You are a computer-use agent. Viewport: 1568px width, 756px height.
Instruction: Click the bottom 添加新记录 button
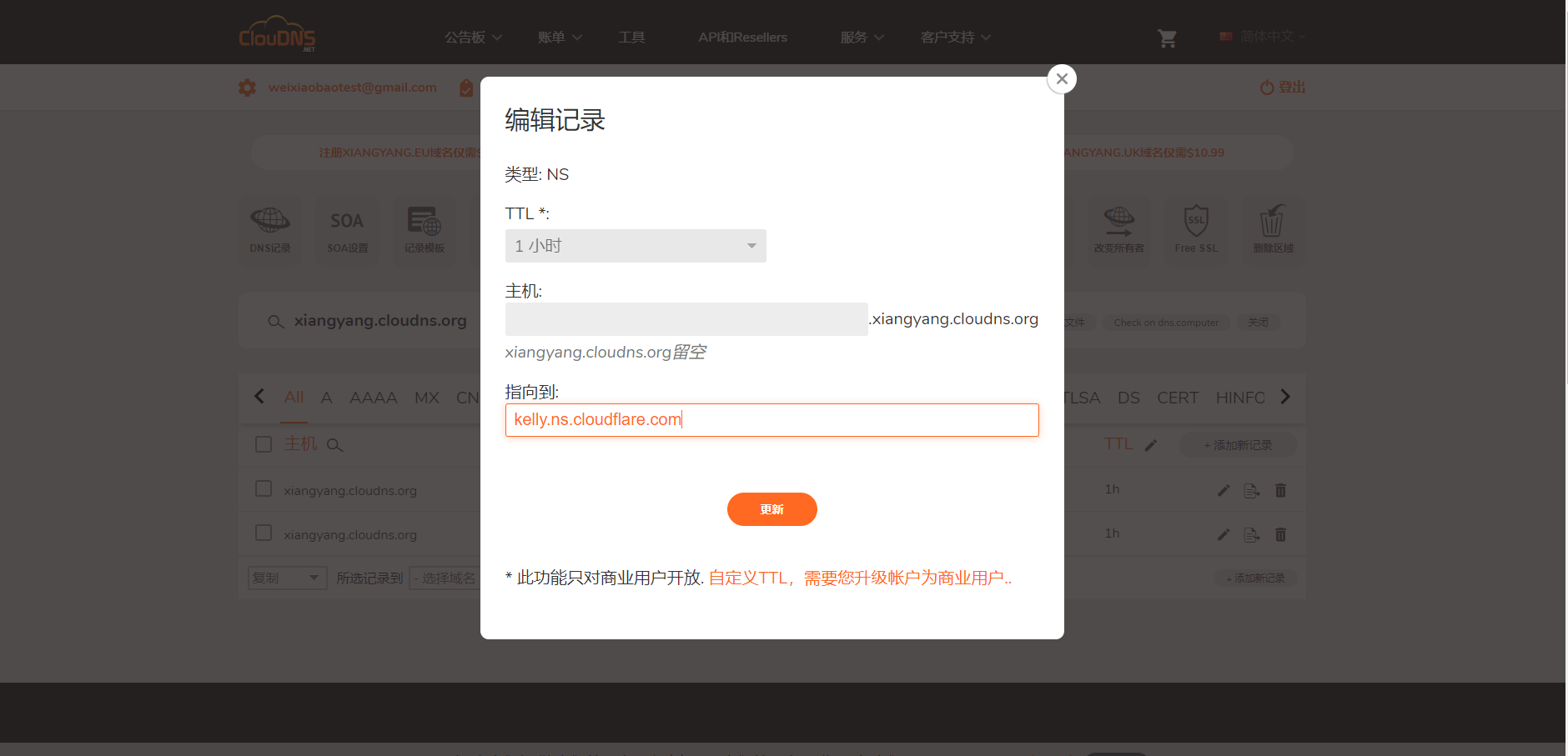tap(1255, 578)
